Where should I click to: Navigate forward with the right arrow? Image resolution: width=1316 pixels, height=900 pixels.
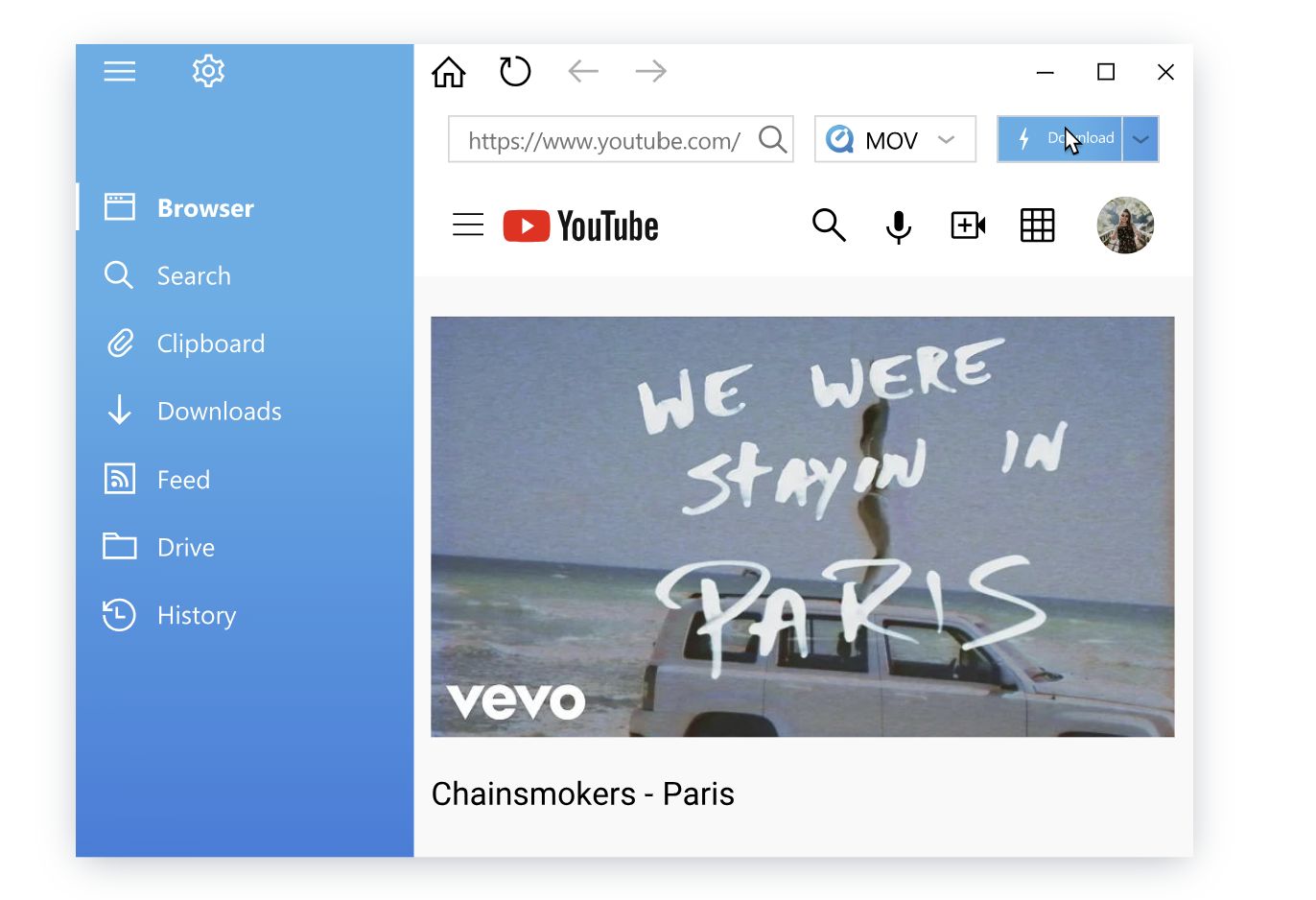pos(651,71)
